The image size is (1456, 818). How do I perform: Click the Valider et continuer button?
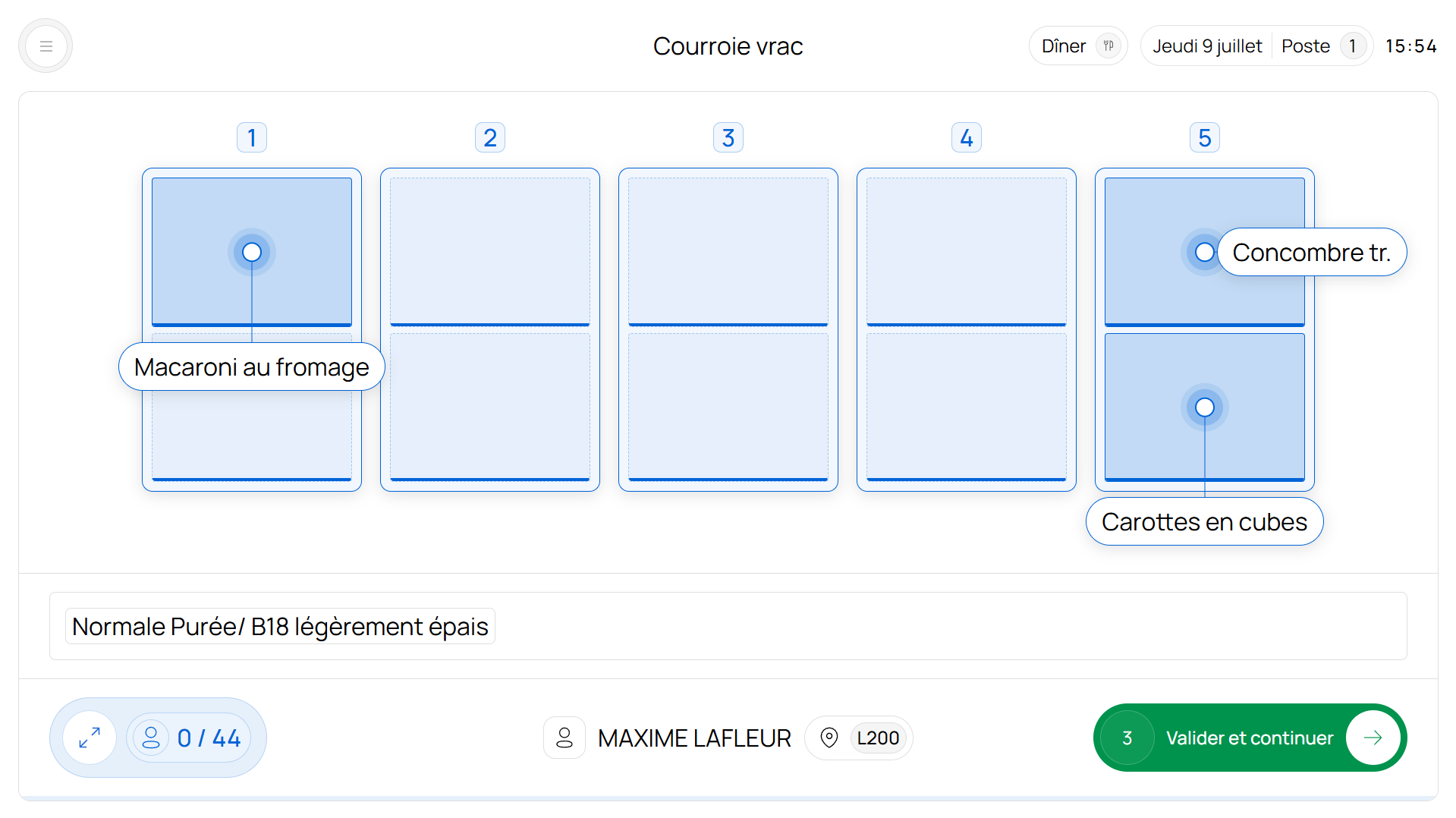1250,738
